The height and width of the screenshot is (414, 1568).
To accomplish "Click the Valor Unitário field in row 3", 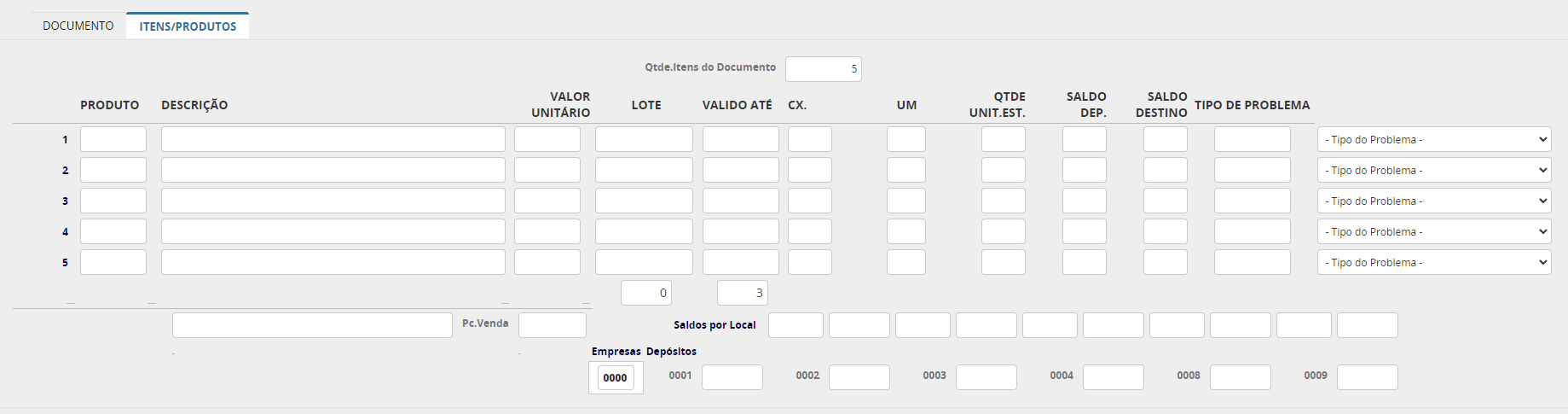I will pyautogui.click(x=547, y=201).
